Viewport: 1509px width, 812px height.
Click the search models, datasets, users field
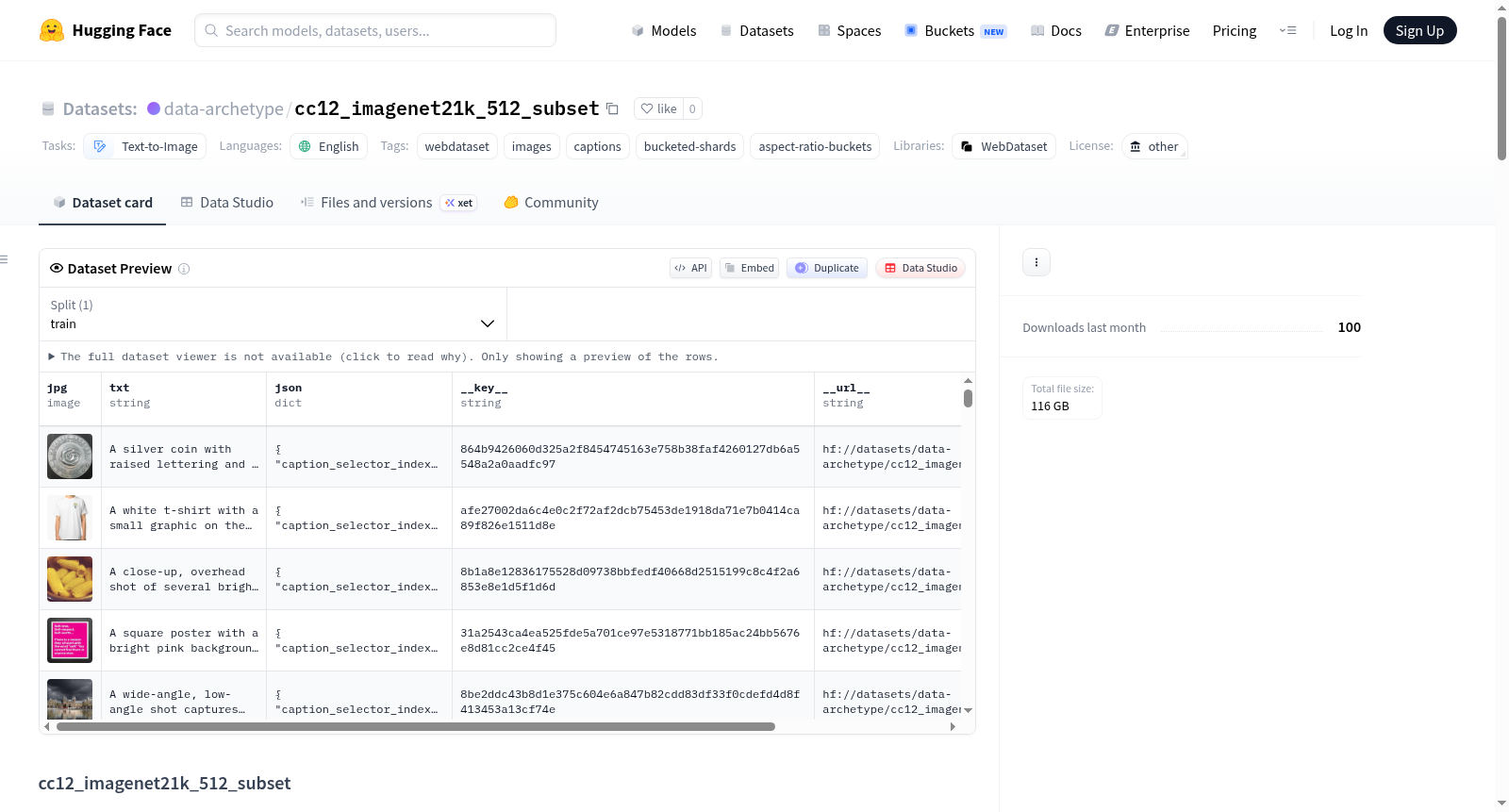pyautogui.click(x=375, y=30)
